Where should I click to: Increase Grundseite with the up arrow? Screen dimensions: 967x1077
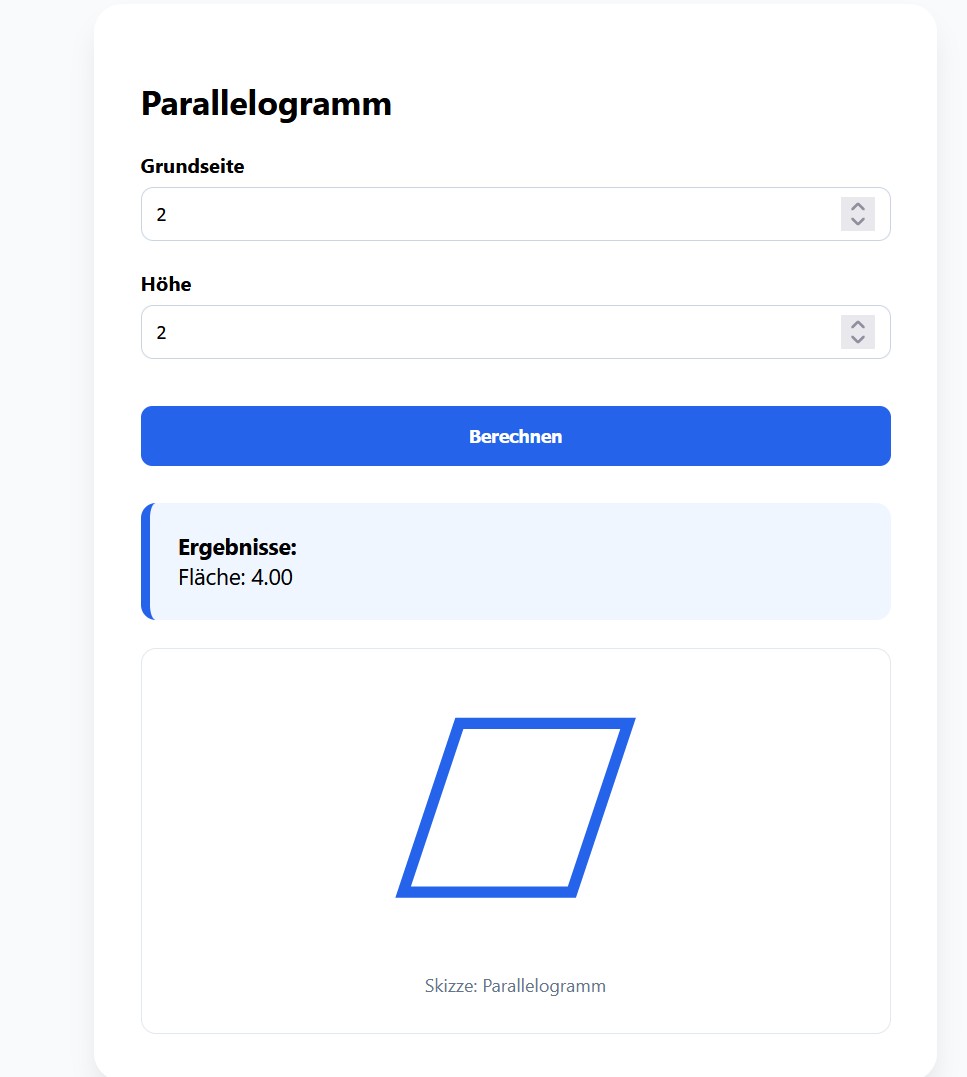coord(857,207)
